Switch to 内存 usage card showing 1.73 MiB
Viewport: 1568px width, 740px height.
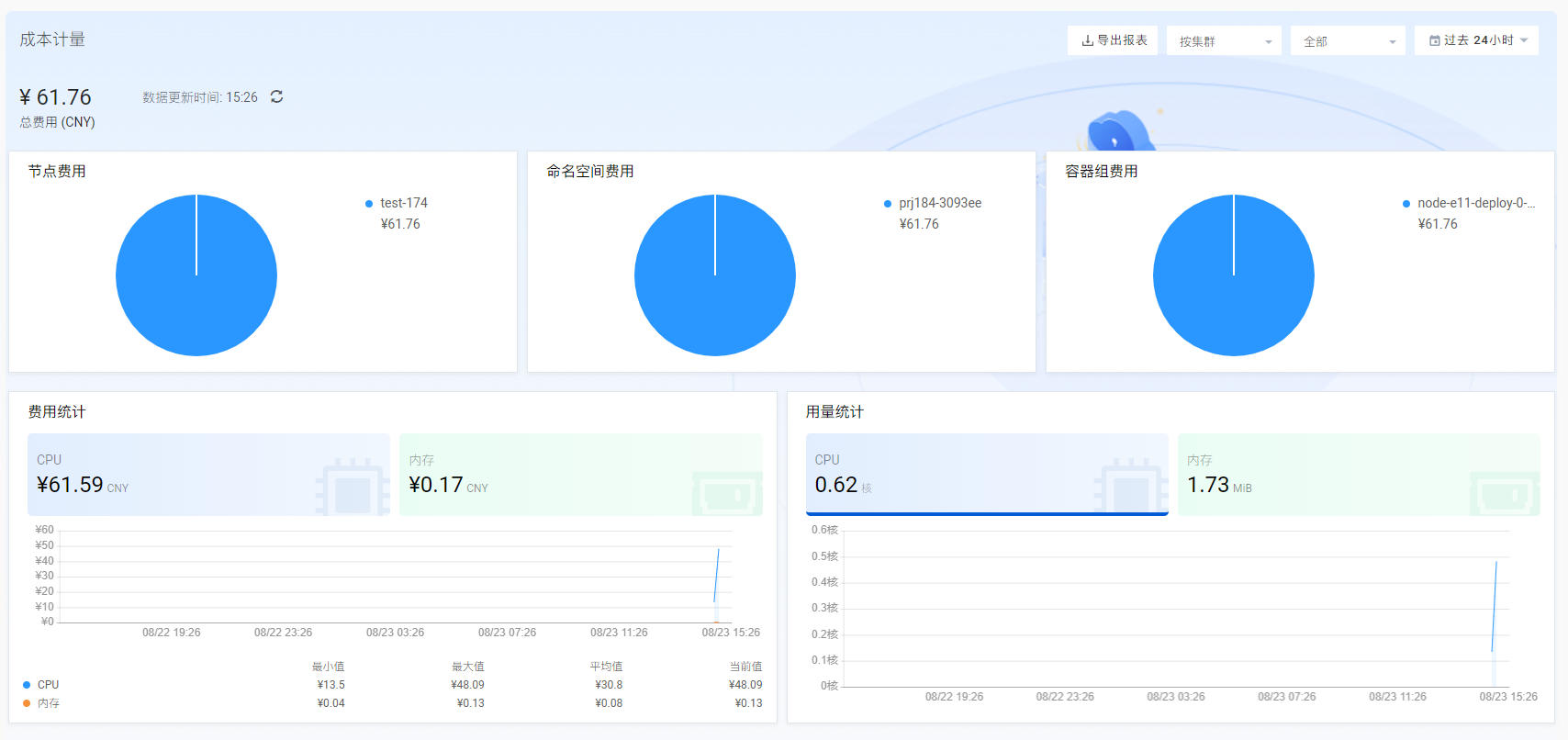point(1358,475)
